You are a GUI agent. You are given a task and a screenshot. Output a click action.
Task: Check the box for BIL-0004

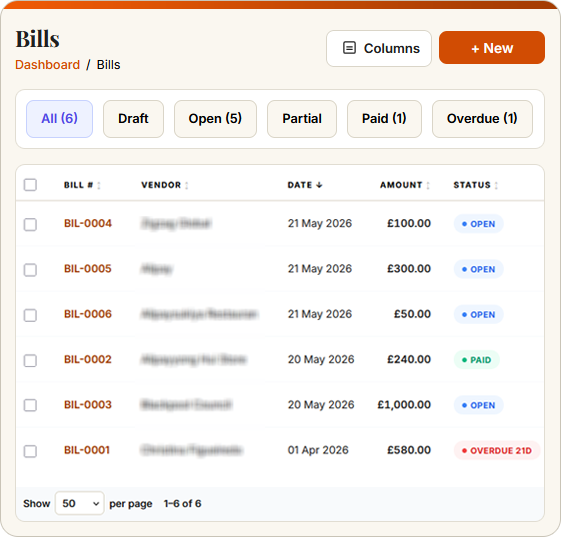(30, 225)
